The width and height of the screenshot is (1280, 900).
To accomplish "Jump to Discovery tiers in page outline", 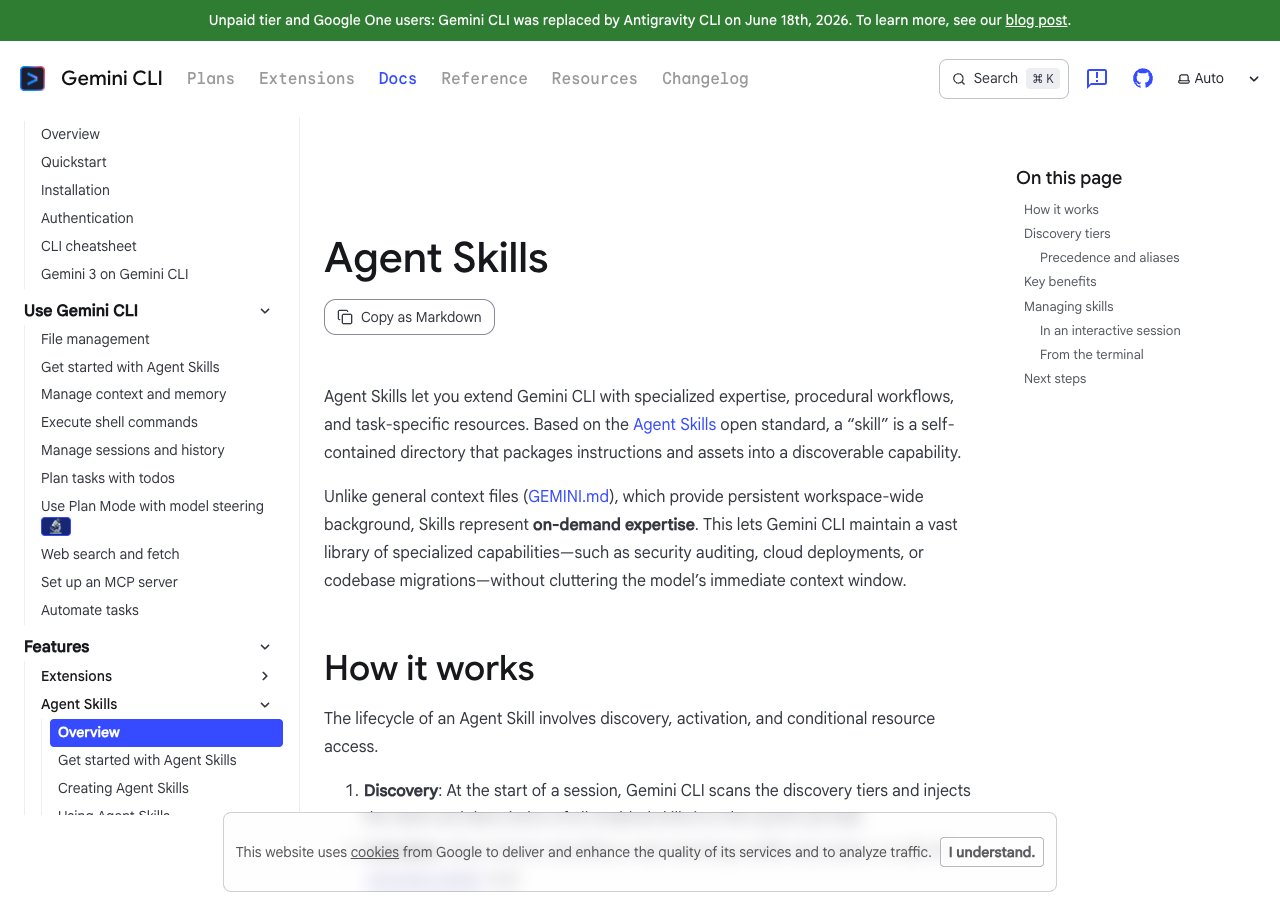I will click(x=1067, y=233).
